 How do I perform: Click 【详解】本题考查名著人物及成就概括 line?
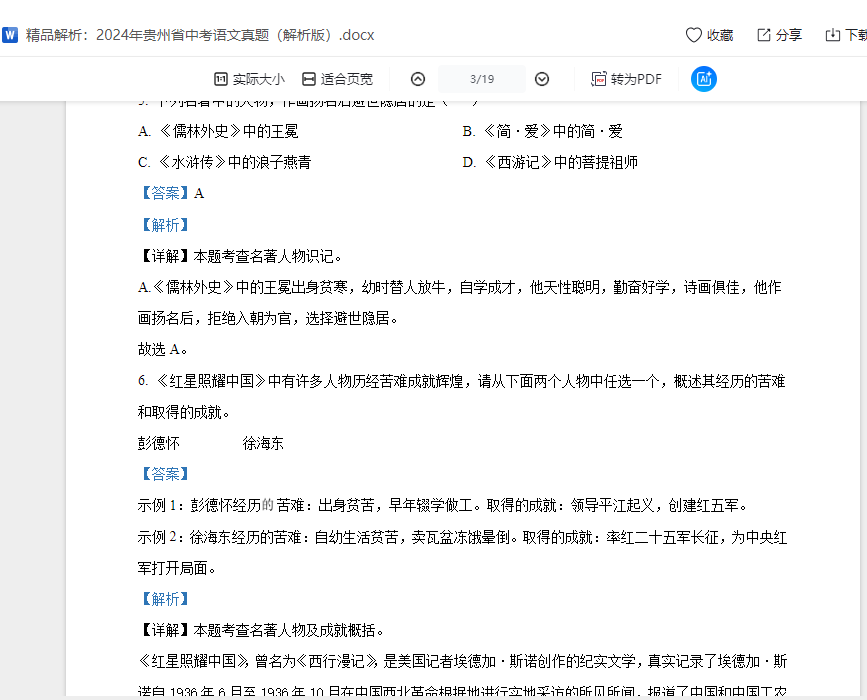pyautogui.click(x=261, y=630)
